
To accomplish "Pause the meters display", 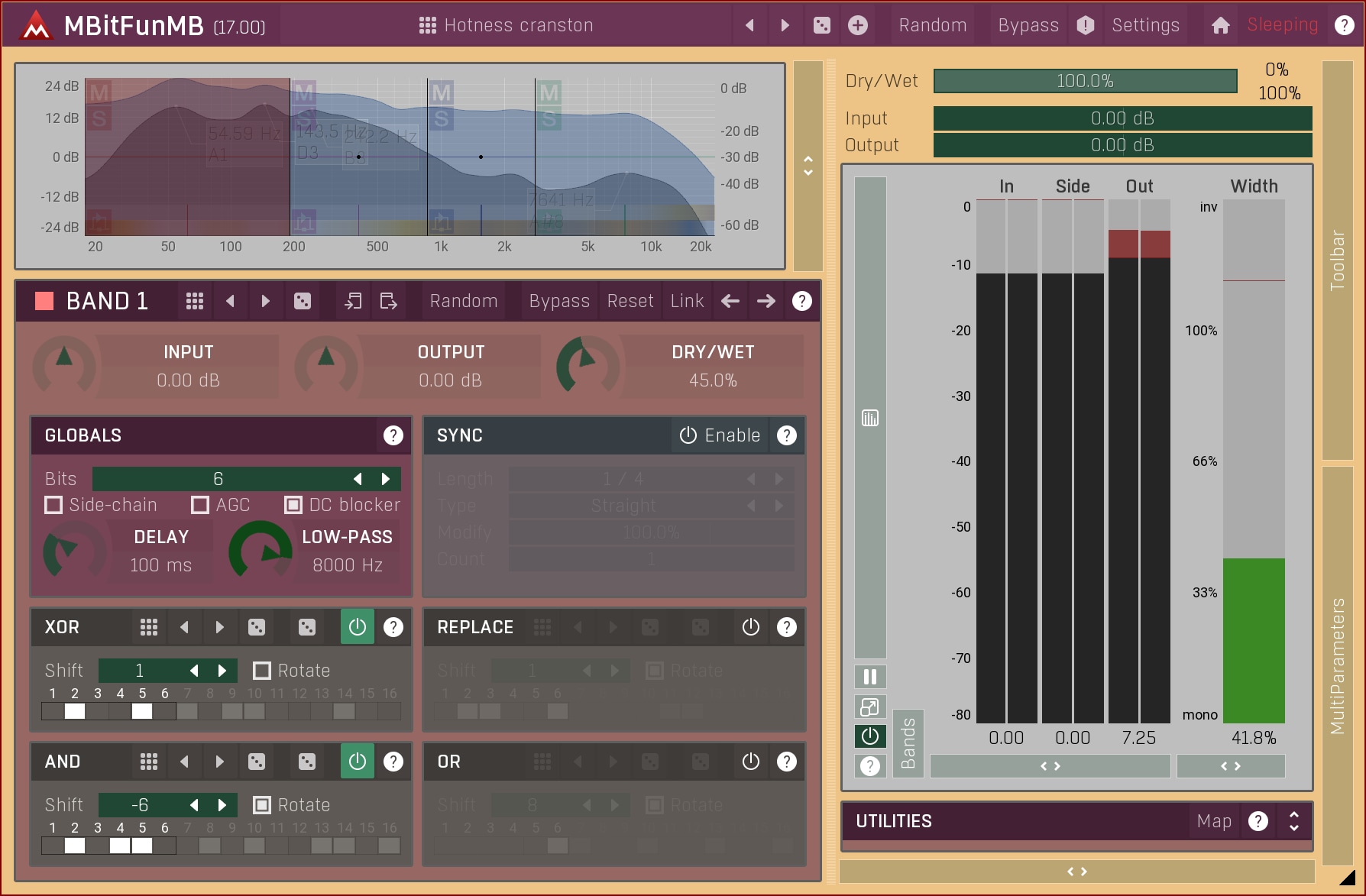I will pyautogui.click(x=869, y=677).
